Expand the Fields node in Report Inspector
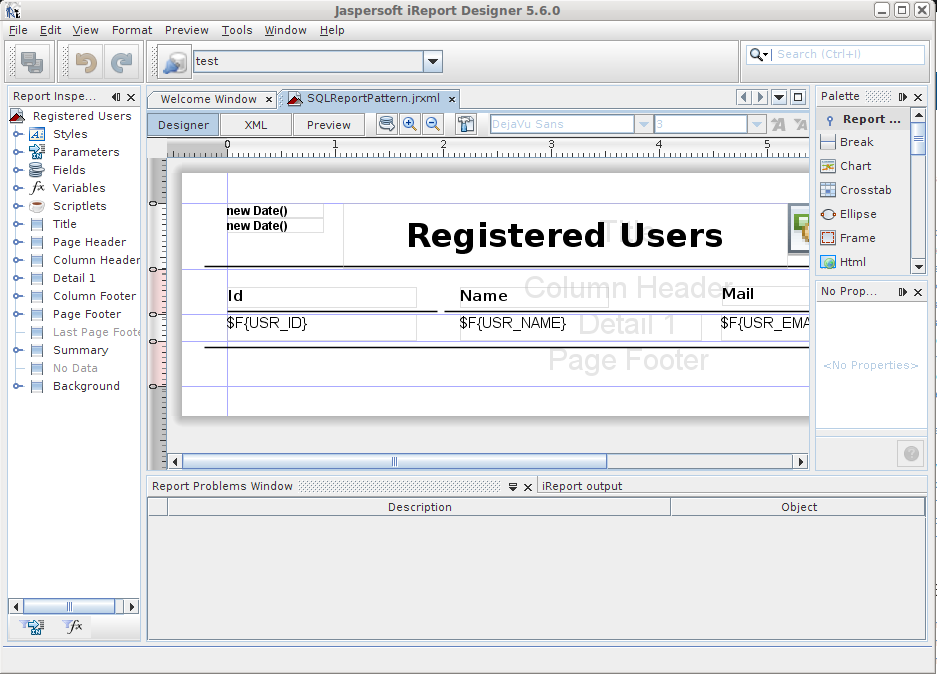Screen dimensions: 937x674 click(x=18, y=170)
